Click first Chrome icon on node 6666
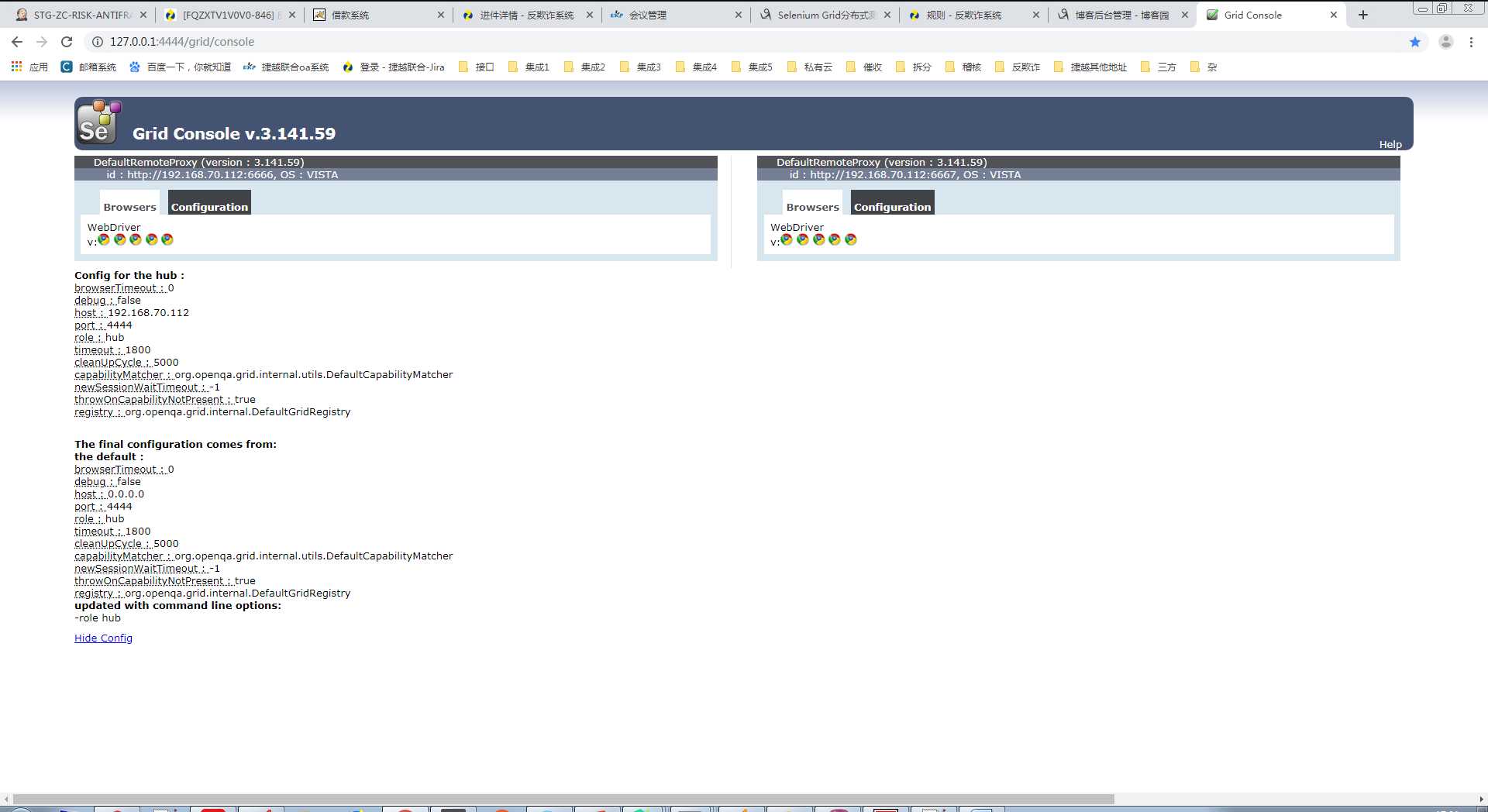Screen dimensions: 1488x812 click(104, 239)
